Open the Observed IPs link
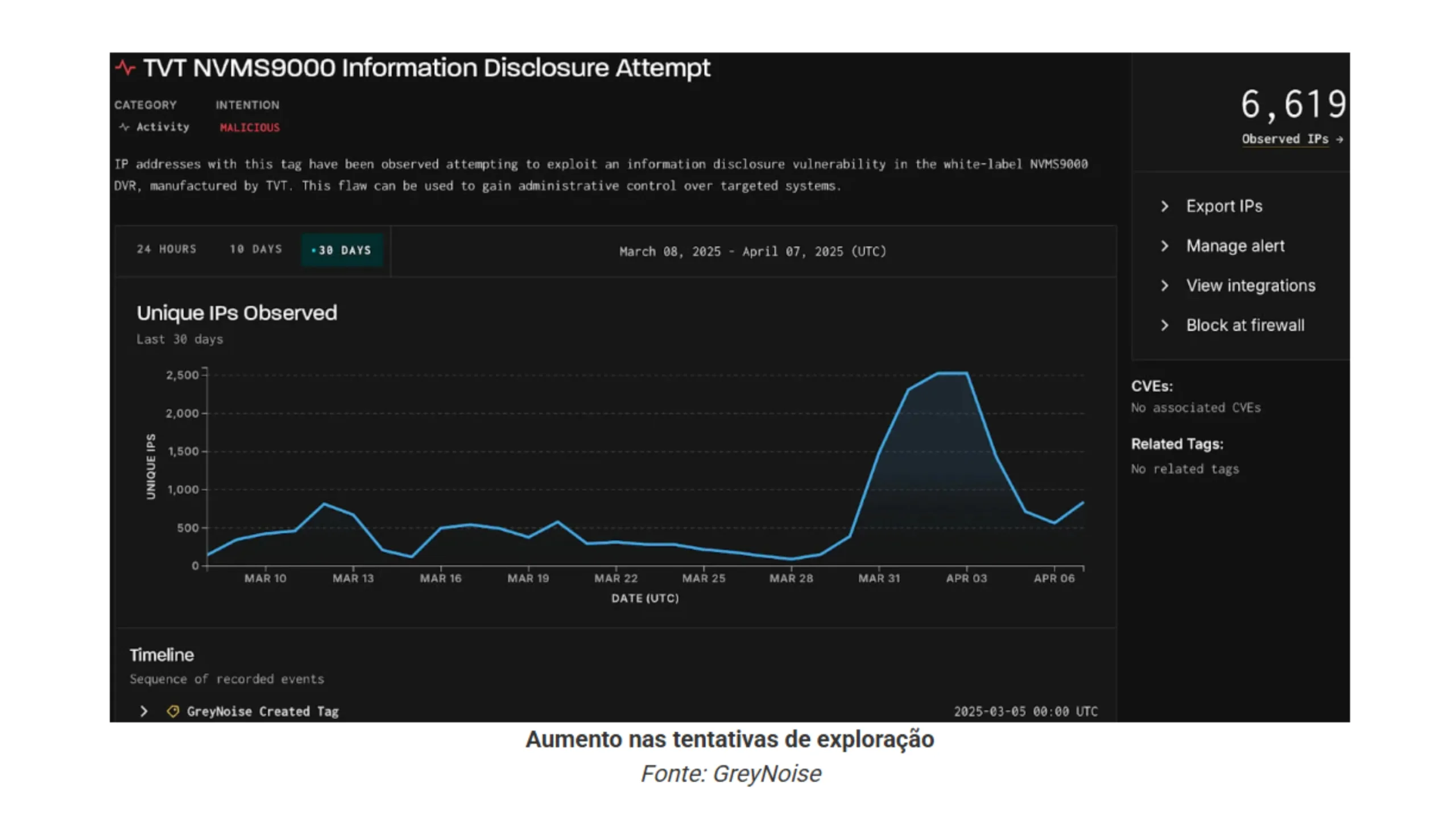The height and width of the screenshot is (819, 1456). coord(1285,139)
